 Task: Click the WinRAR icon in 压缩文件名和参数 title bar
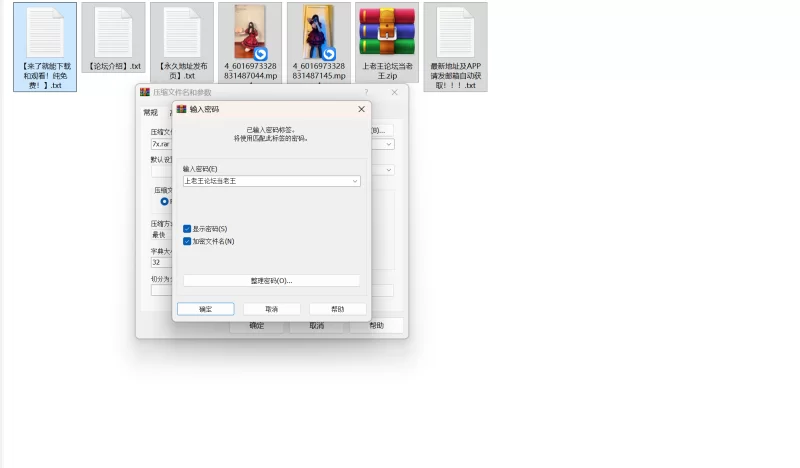click(x=145, y=93)
